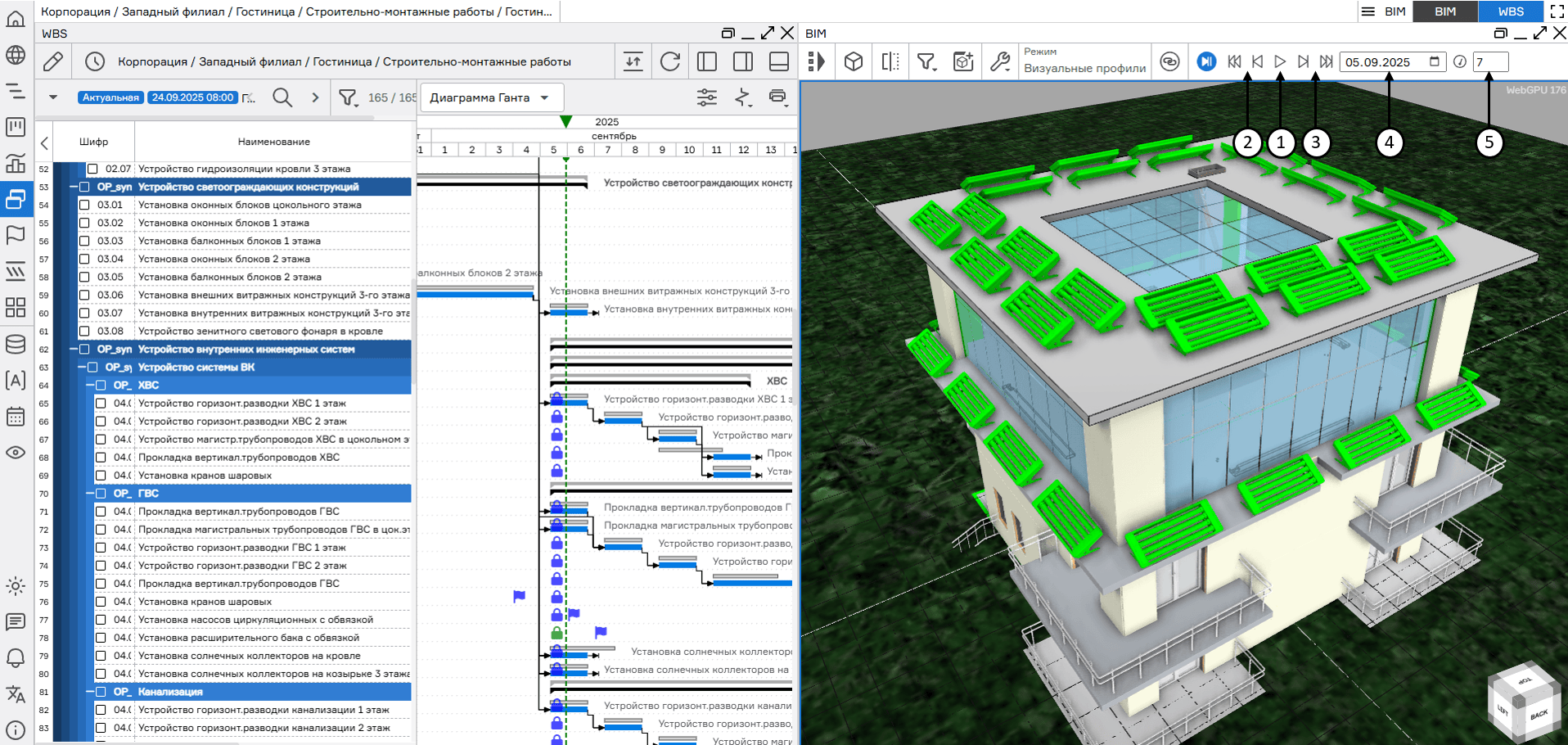Click the play simulation button
The width and height of the screenshot is (1568, 745).
tap(1280, 61)
